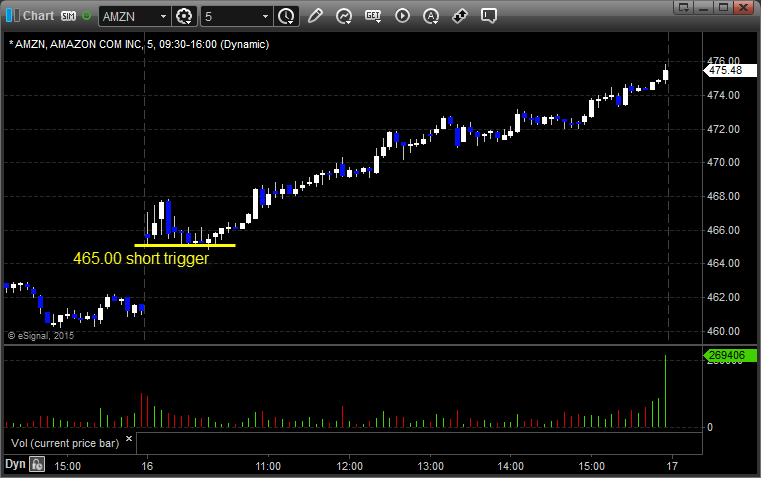Click the GET tools icon

click(373, 16)
